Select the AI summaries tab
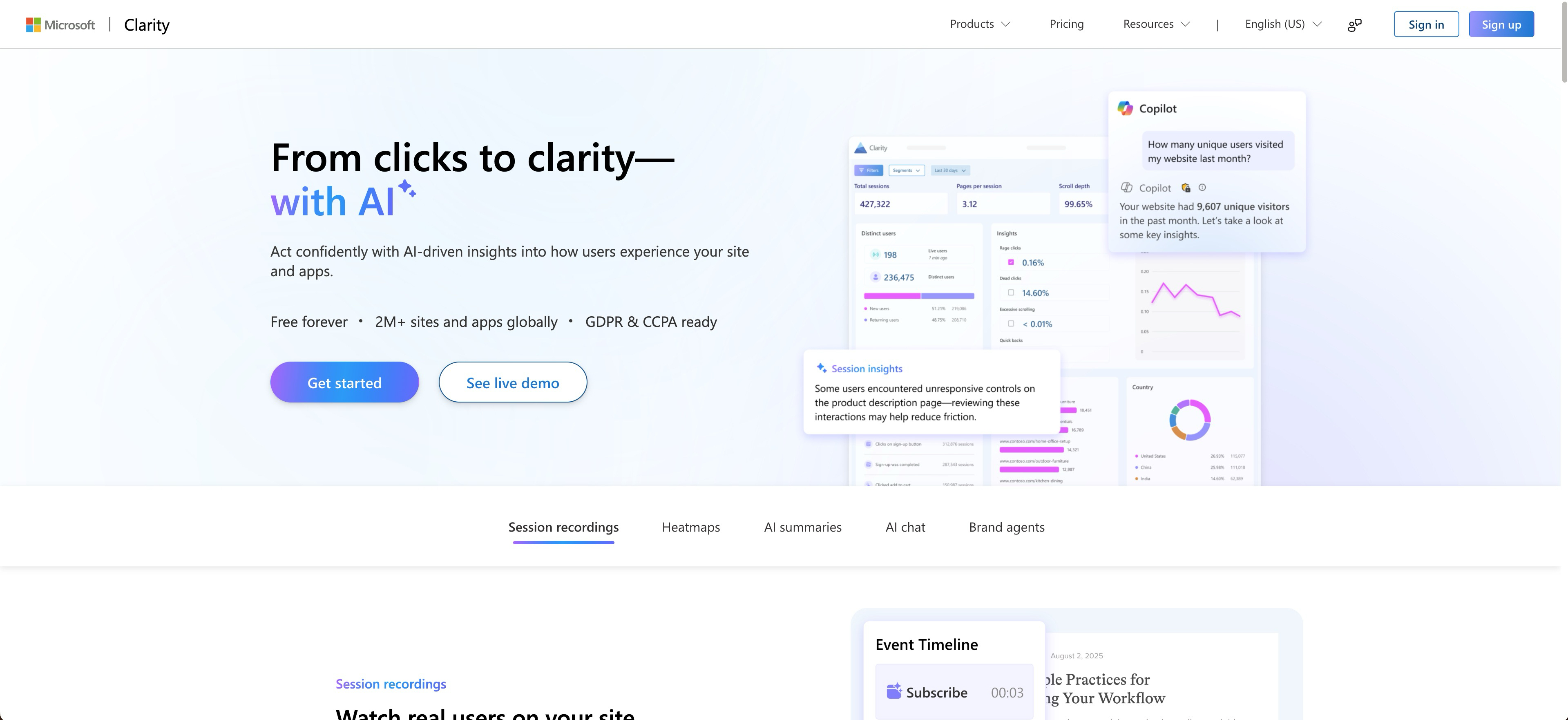 (x=802, y=527)
